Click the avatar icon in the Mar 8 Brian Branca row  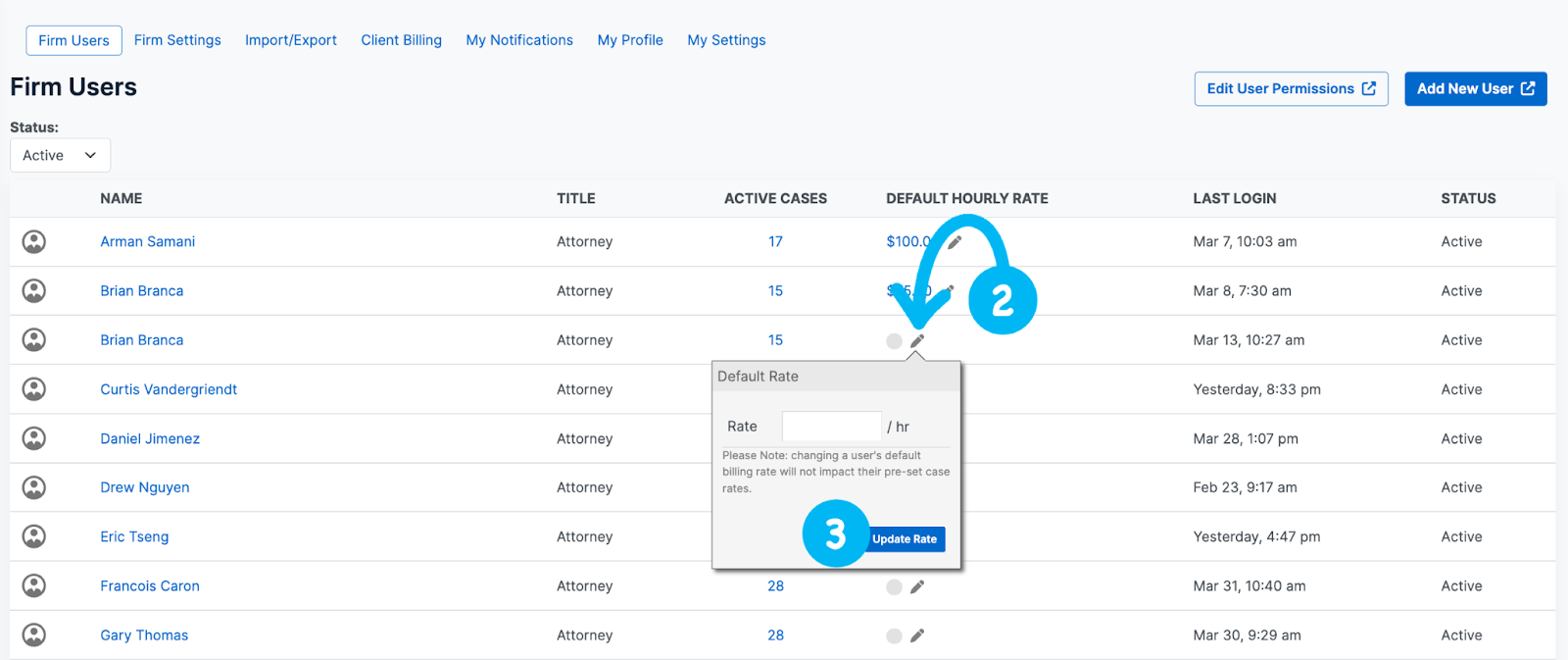(x=34, y=290)
